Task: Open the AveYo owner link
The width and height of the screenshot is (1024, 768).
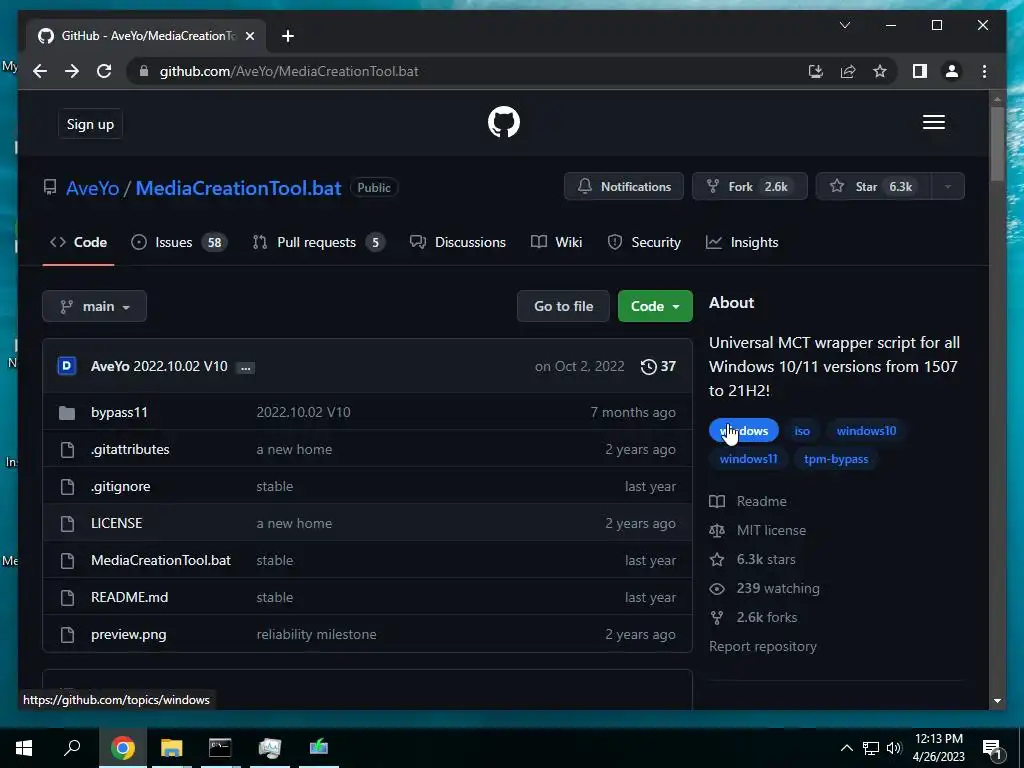Action: [x=93, y=188]
